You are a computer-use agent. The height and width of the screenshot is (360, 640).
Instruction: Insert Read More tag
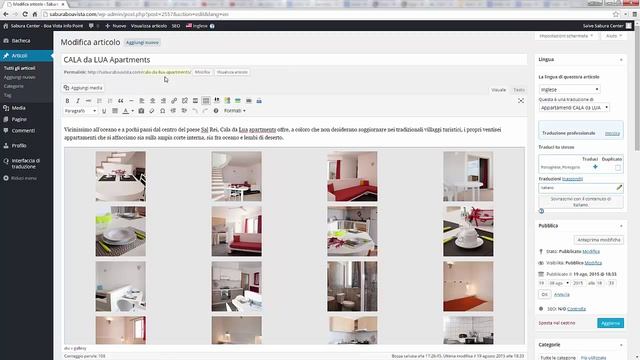[195, 101]
